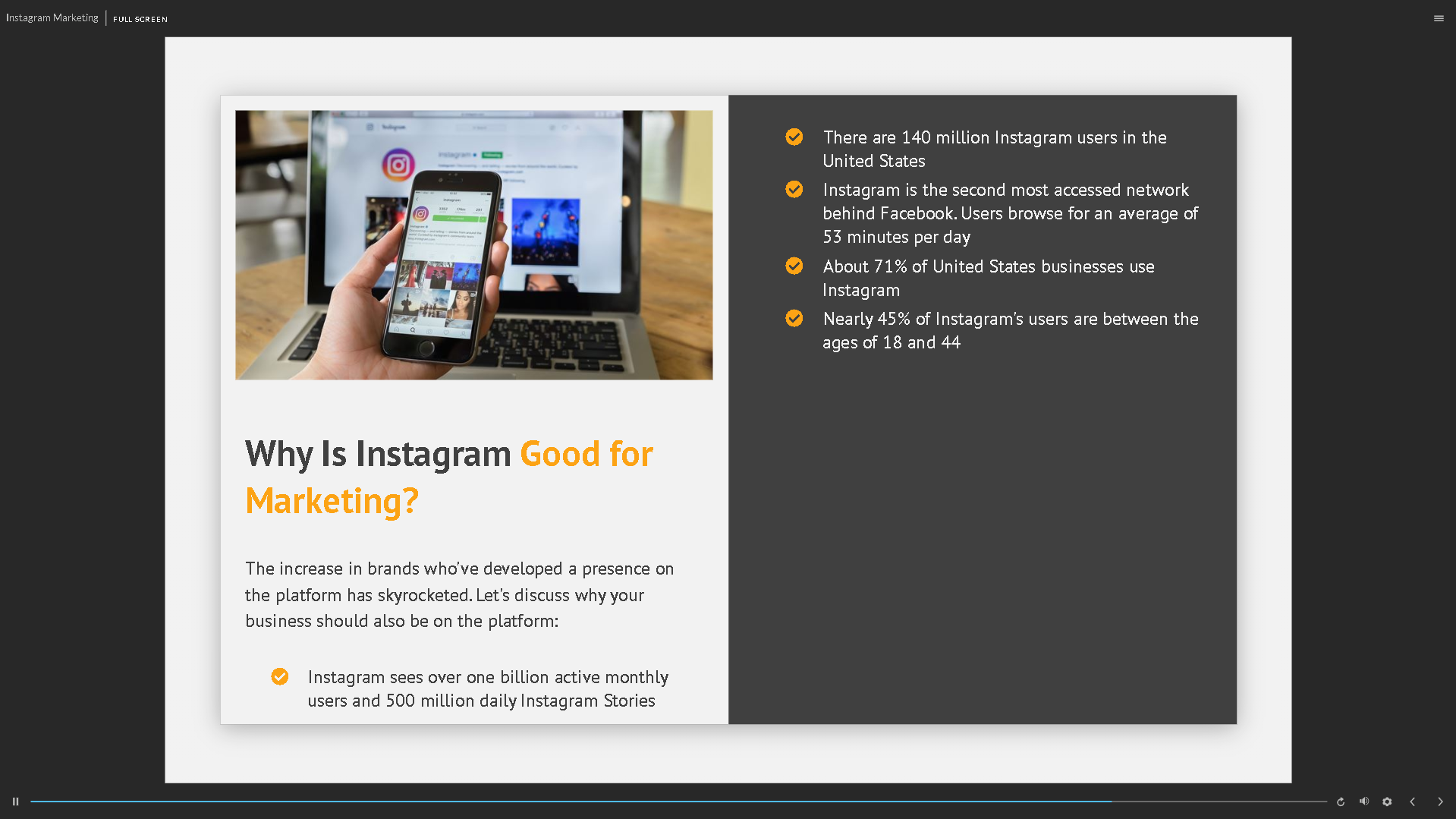Click the intro paragraph about brands skyrocketing

[x=459, y=594]
